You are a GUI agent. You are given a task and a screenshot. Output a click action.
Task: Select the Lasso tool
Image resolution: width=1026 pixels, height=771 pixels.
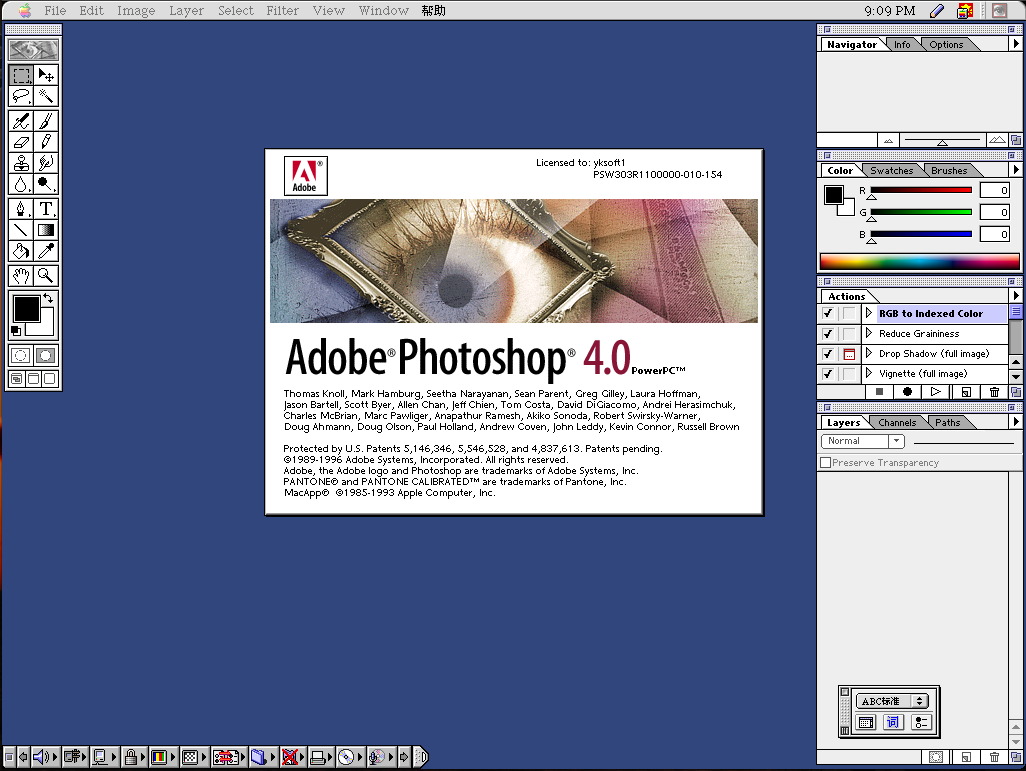pyautogui.click(x=21, y=96)
